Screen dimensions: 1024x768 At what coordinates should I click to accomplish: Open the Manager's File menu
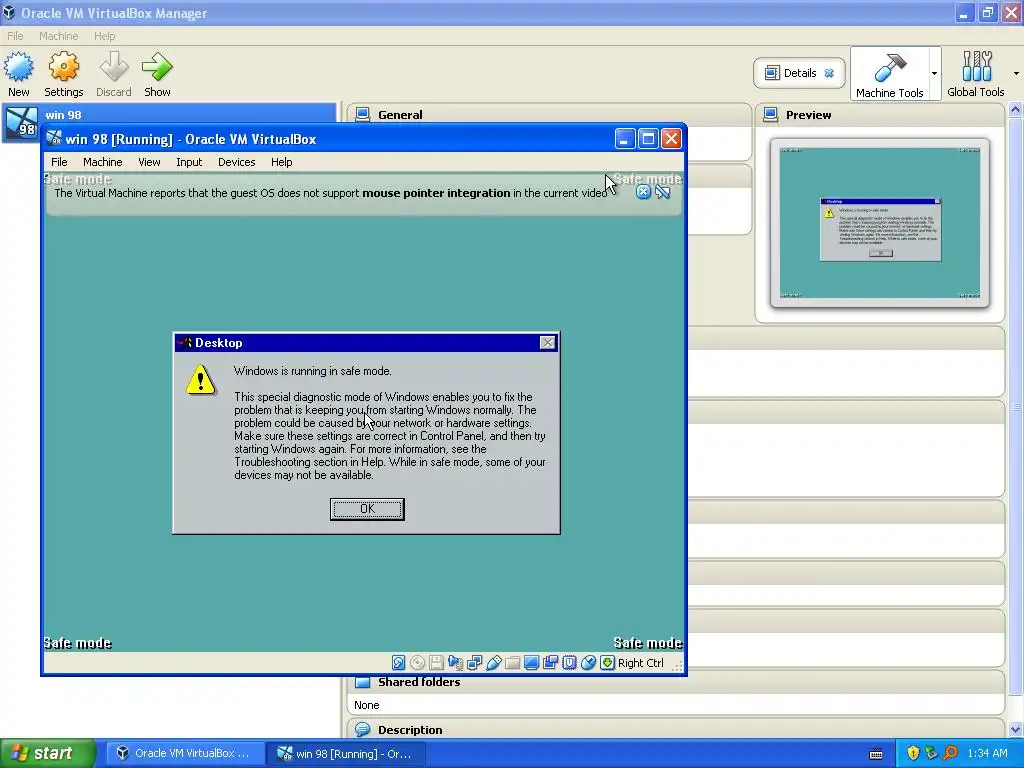[15, 36]
